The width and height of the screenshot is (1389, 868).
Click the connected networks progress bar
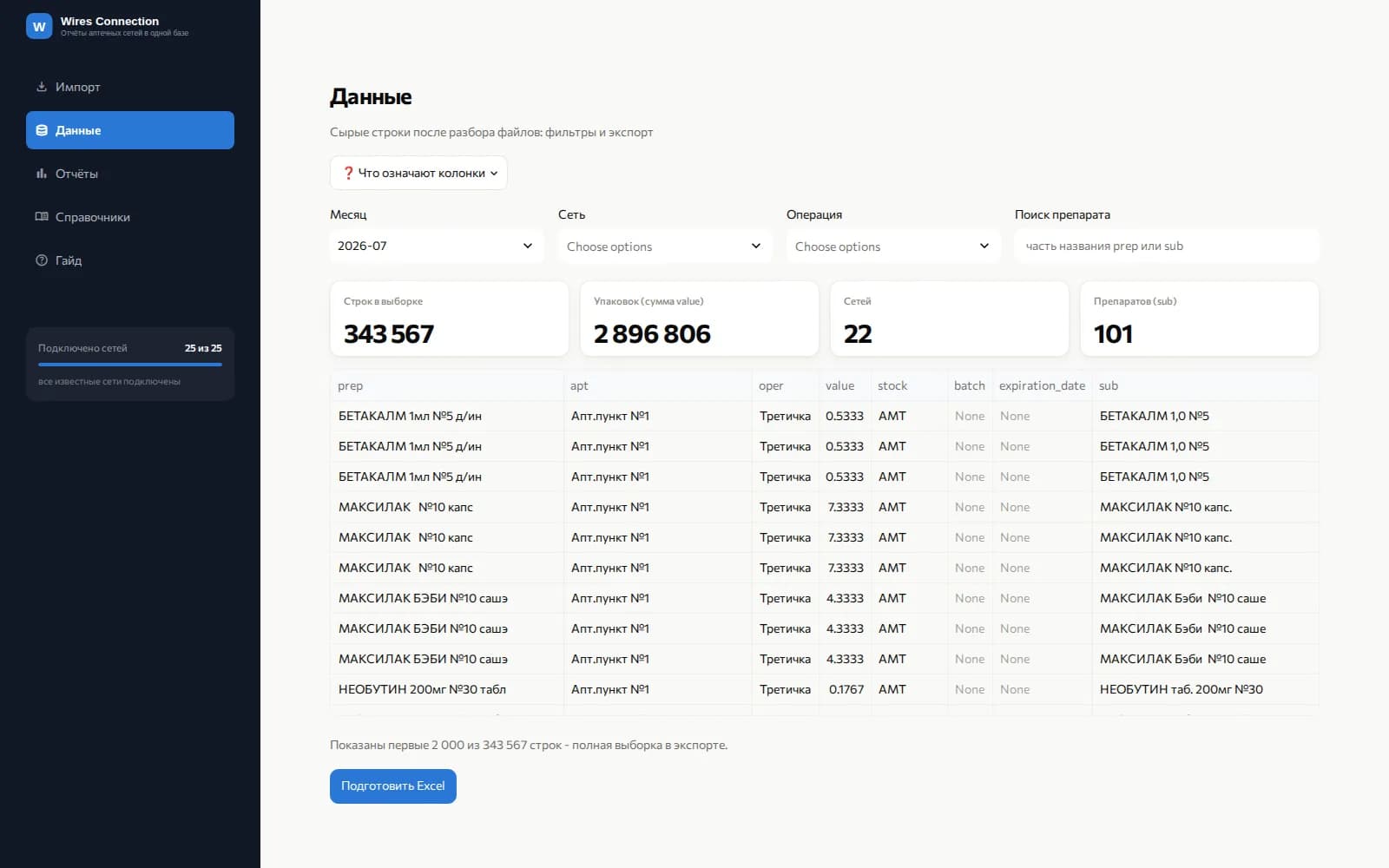(x=130, y=365)
